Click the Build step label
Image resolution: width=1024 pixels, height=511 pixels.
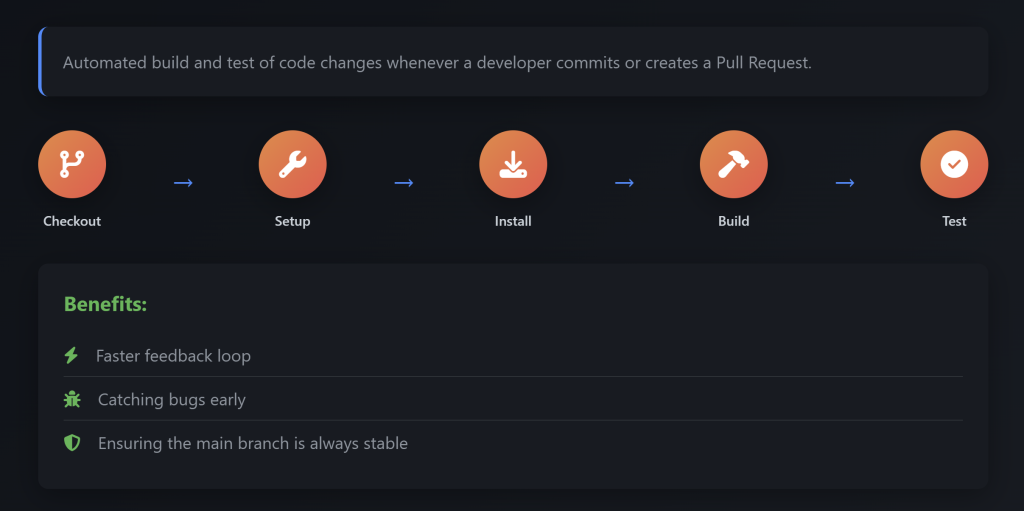[733, 221]
